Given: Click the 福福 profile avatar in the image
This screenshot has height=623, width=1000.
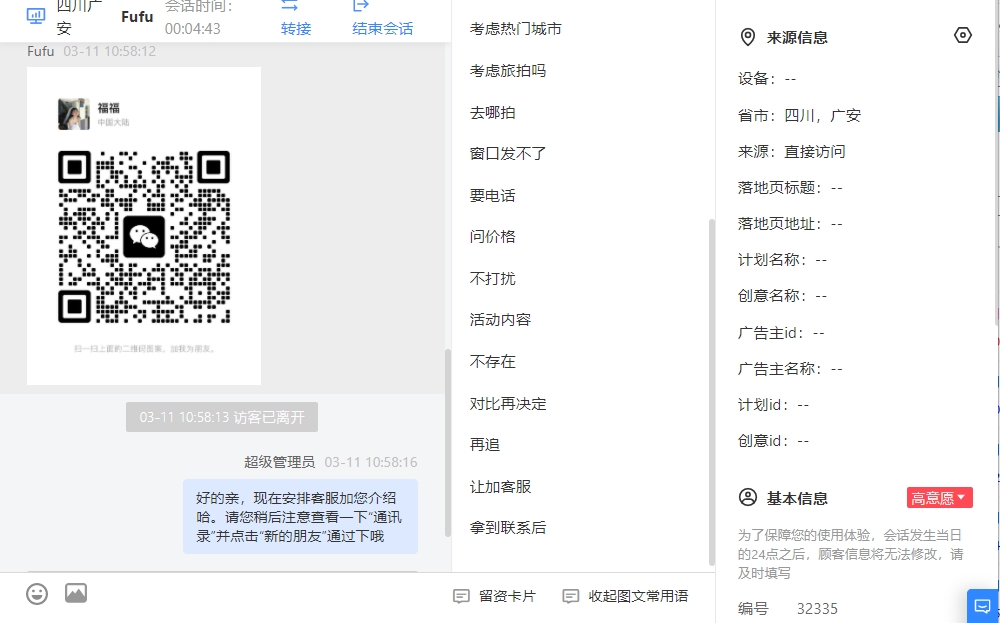Looking at the screenshot, I should click(74, 114).
